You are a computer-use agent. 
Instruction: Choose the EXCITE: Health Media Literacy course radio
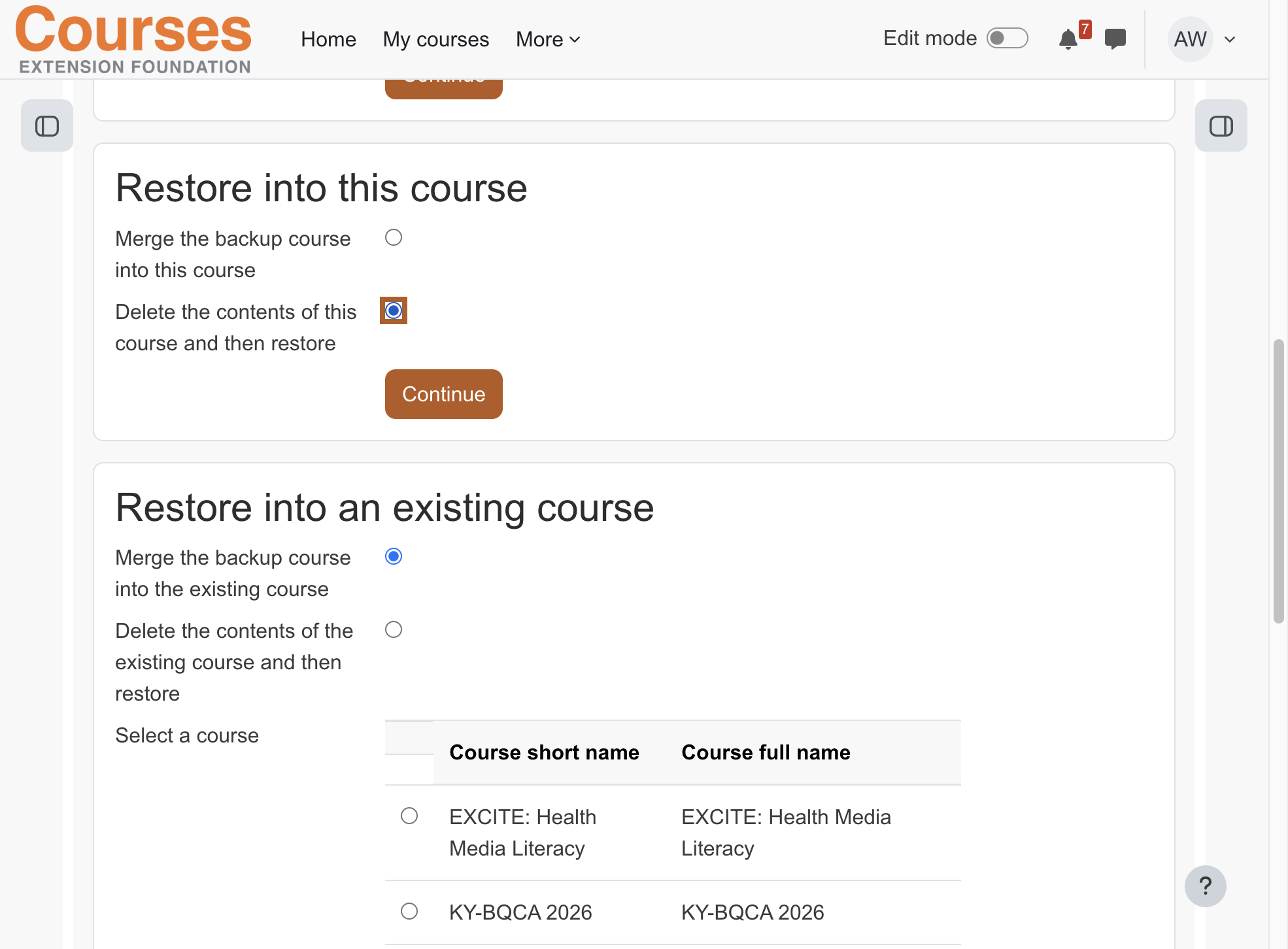[409, 816]
